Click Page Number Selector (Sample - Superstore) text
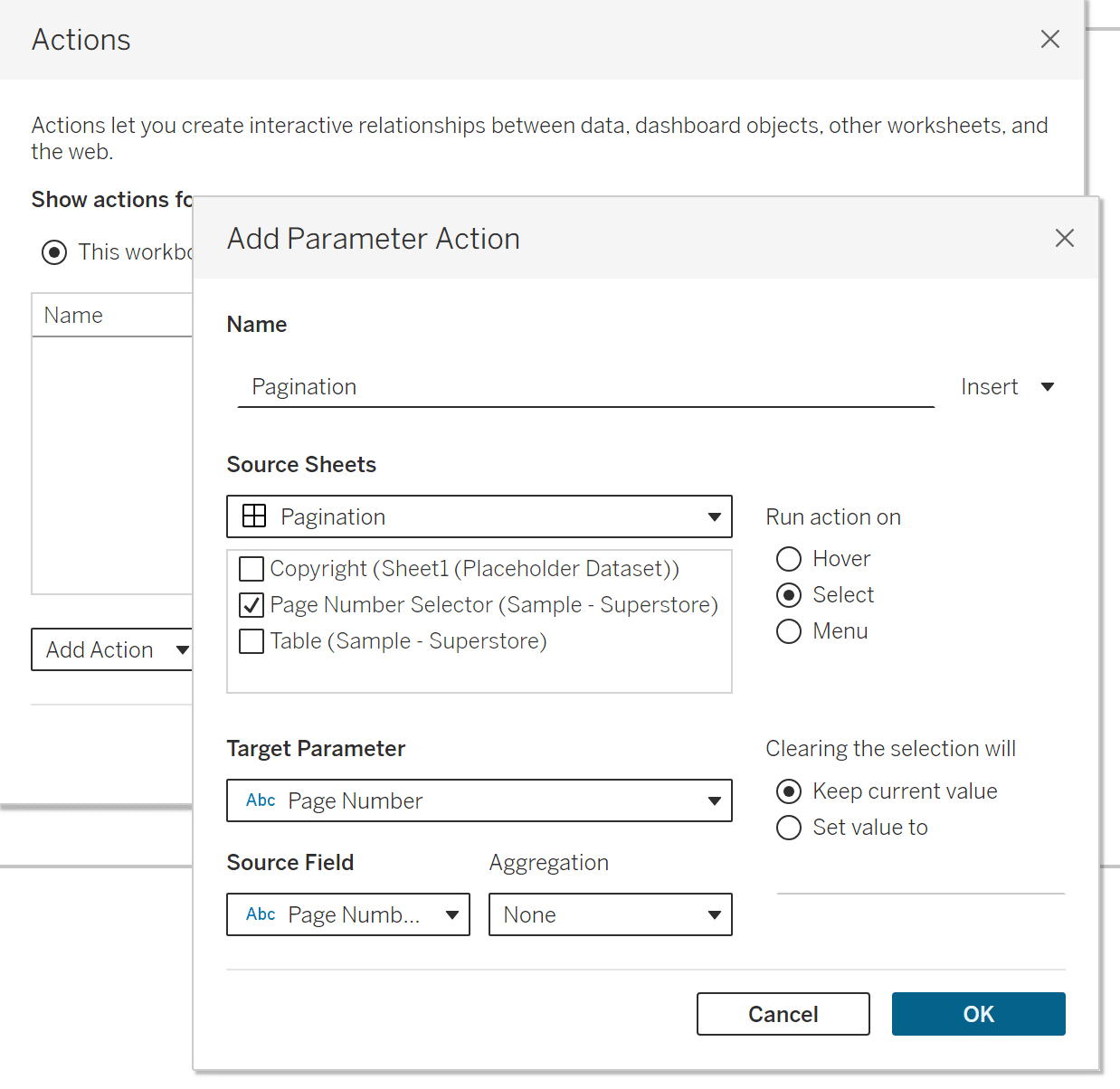This screenshot has height=1089, width=1120. [494, 604]
